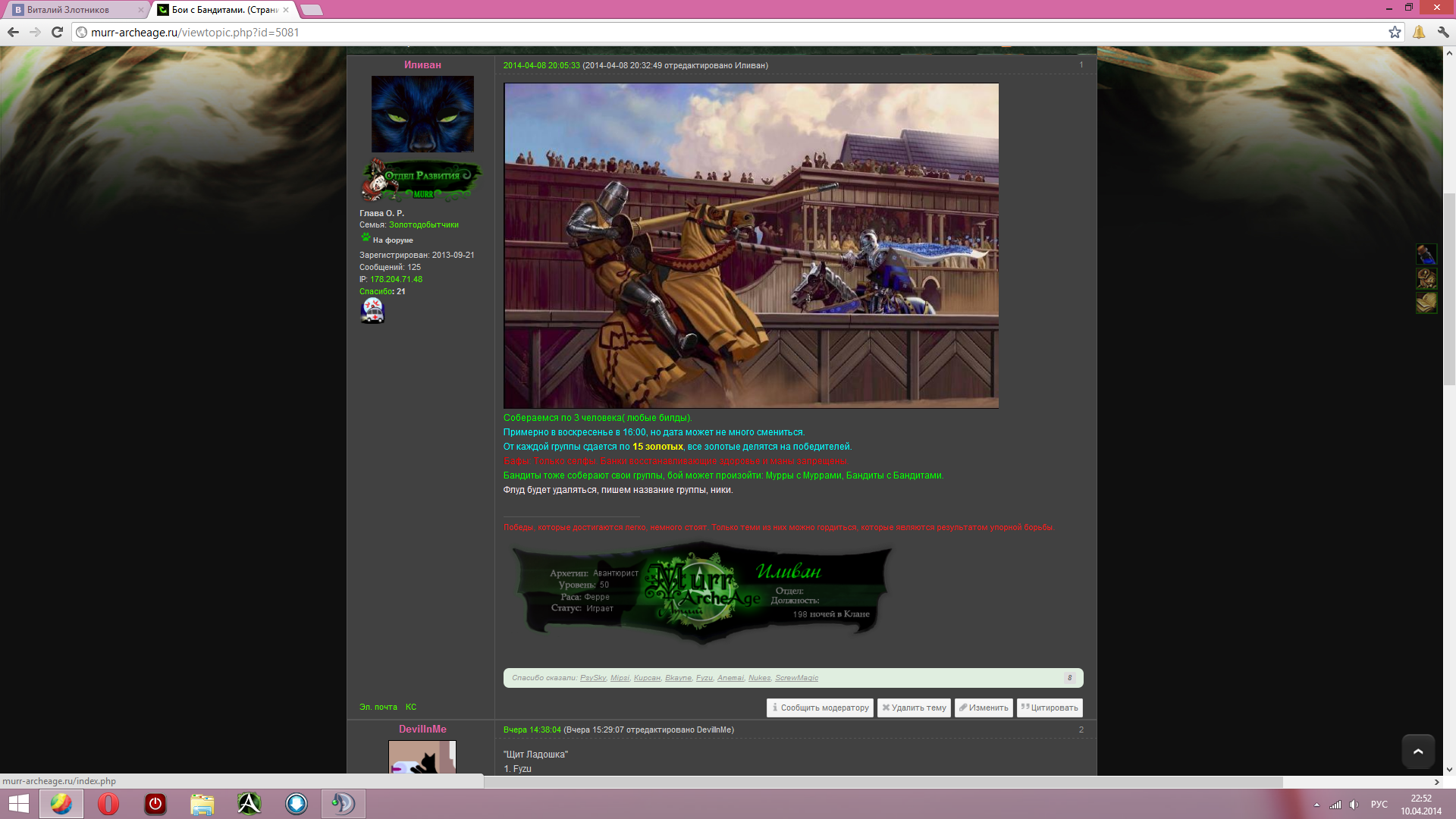Click the mushroom creature icon on right sidebar

[x=1426, y=278]
